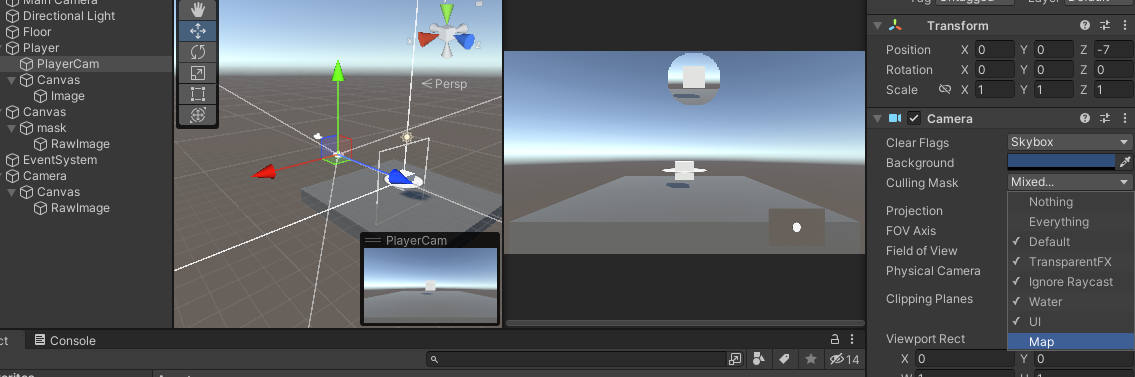The image size is (1135, 377).
Task: Toggle constrained proportions link on Scale
Action: (944, 90)
